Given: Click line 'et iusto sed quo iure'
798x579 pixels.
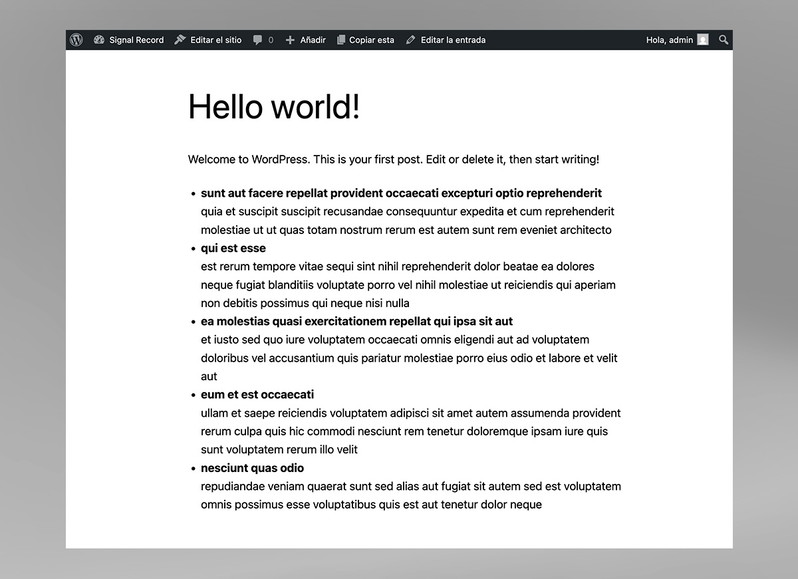Looking at the screenshot, I should click(395, 339).
